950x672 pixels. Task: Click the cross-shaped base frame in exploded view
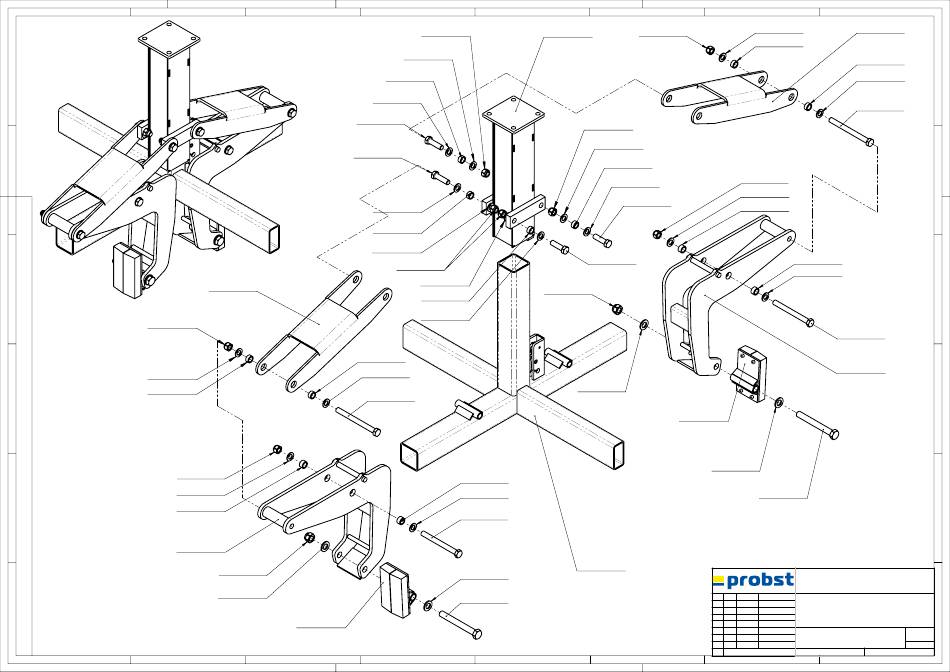tap(513, 362)
